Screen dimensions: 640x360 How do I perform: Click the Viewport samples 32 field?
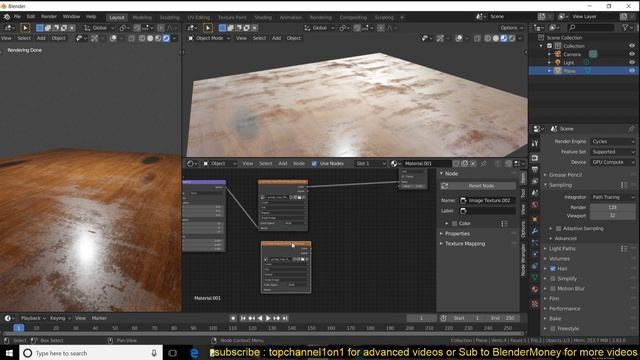pyautogui.click(x=613, y=216)
